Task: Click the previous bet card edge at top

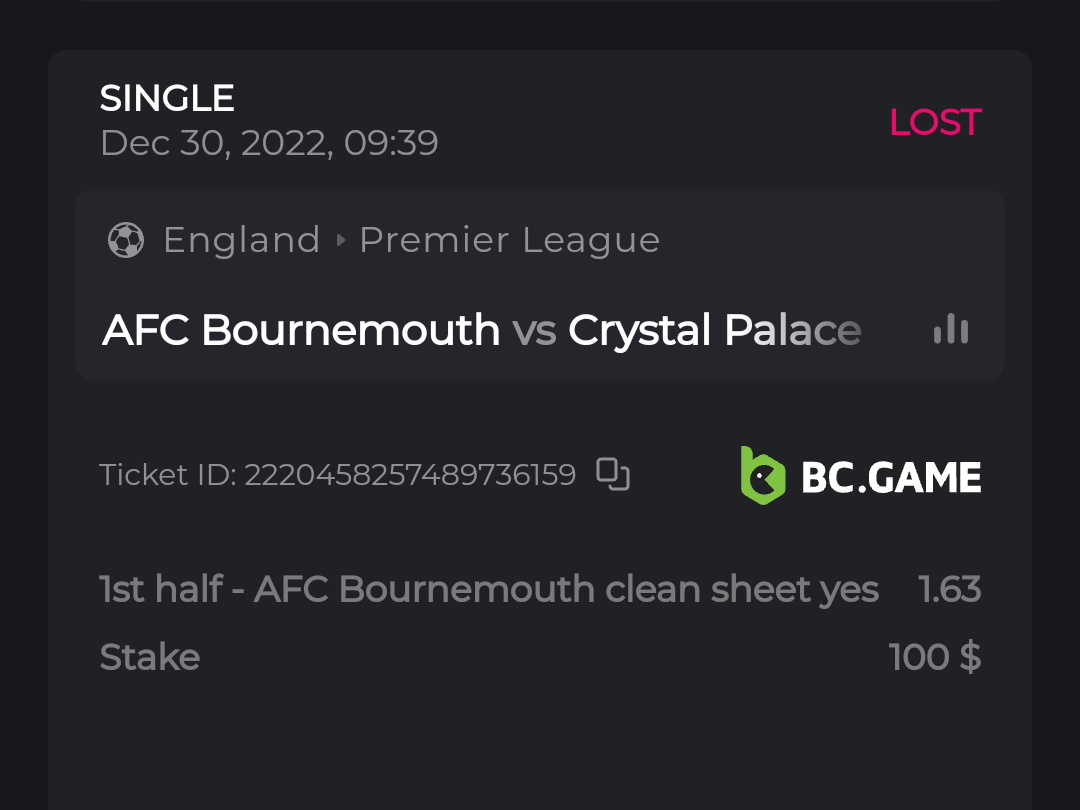Action: [x=540, y=2]
